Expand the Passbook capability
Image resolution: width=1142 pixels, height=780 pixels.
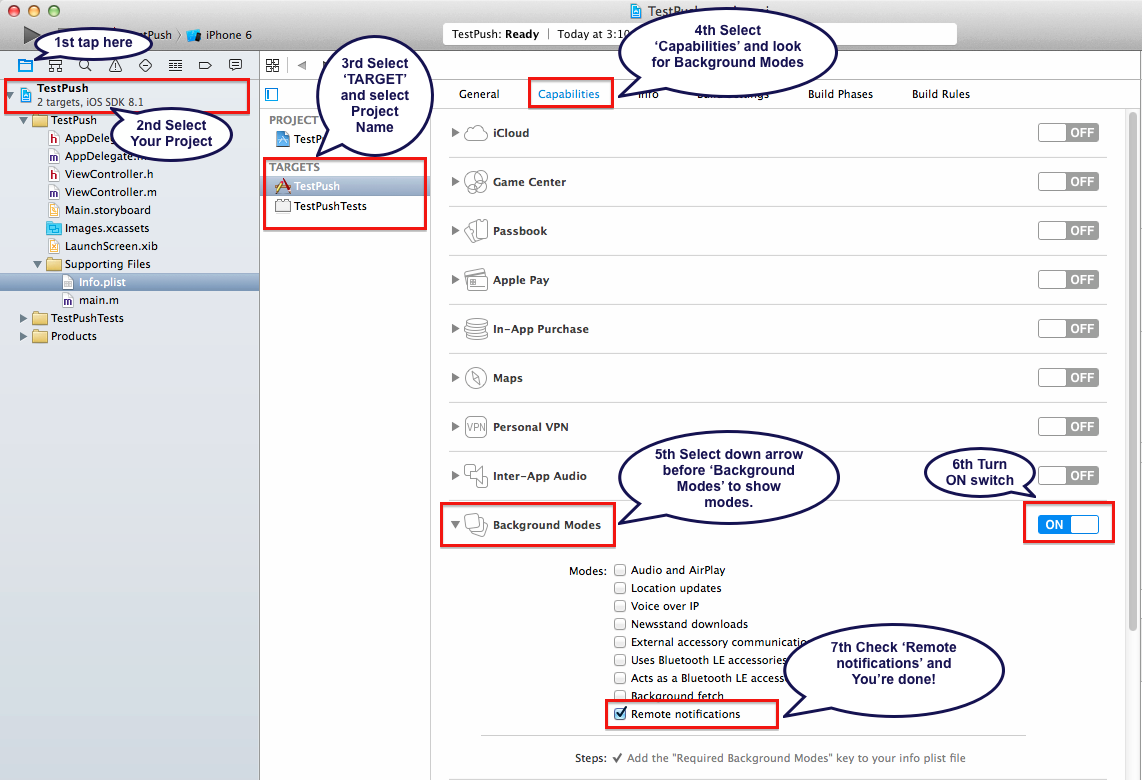[x=455, y=231]
